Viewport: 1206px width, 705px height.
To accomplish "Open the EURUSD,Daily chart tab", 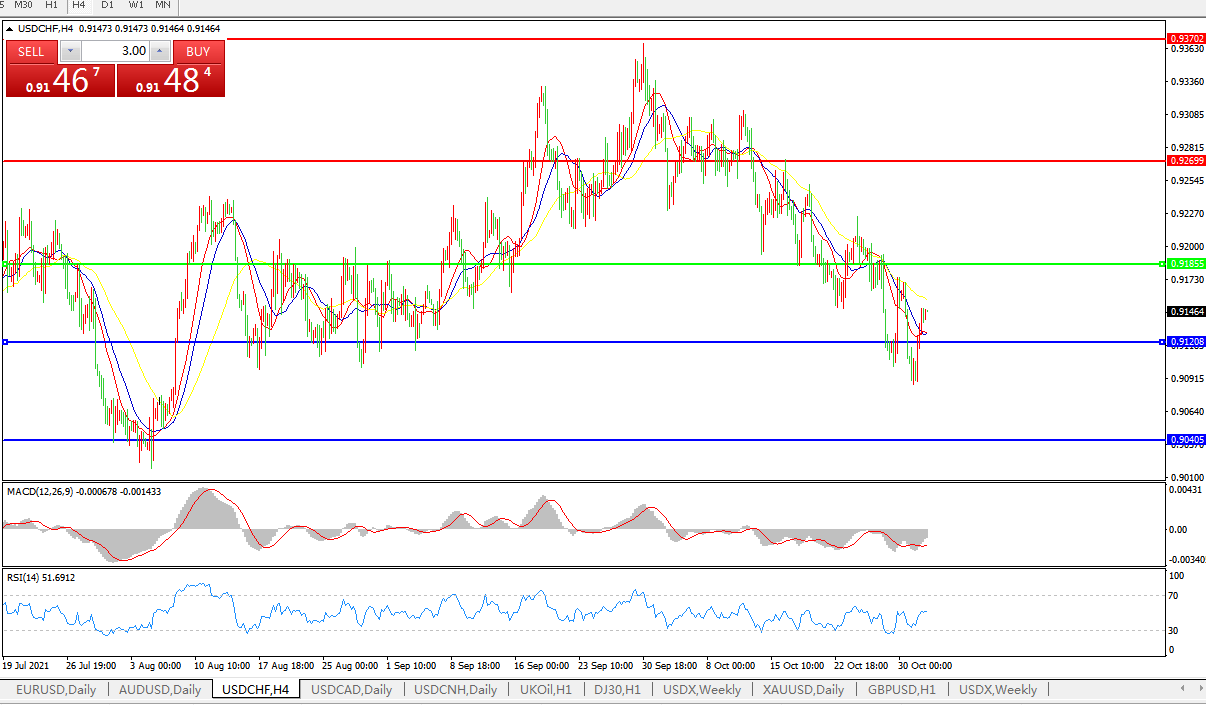I will pos(56,690).
